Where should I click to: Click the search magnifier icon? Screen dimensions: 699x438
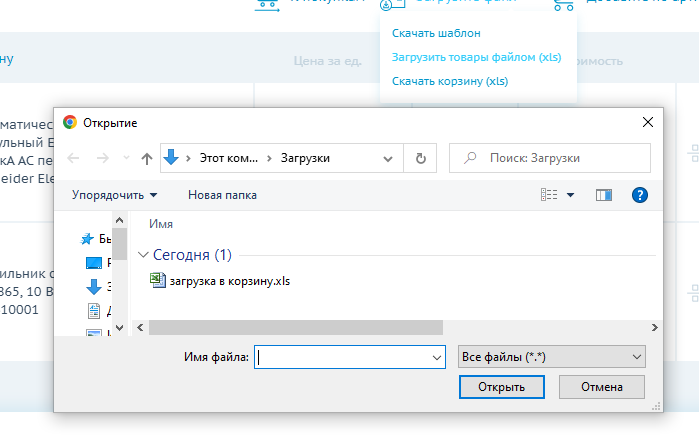click(x=470, y=158)
